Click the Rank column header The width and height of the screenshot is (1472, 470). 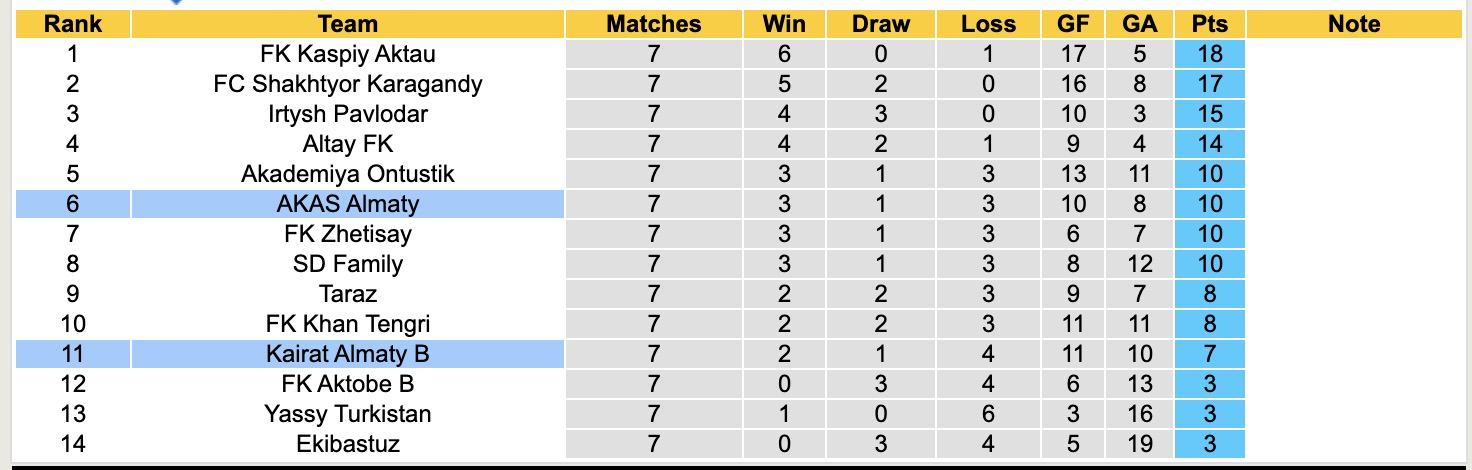tap(73, 24)
